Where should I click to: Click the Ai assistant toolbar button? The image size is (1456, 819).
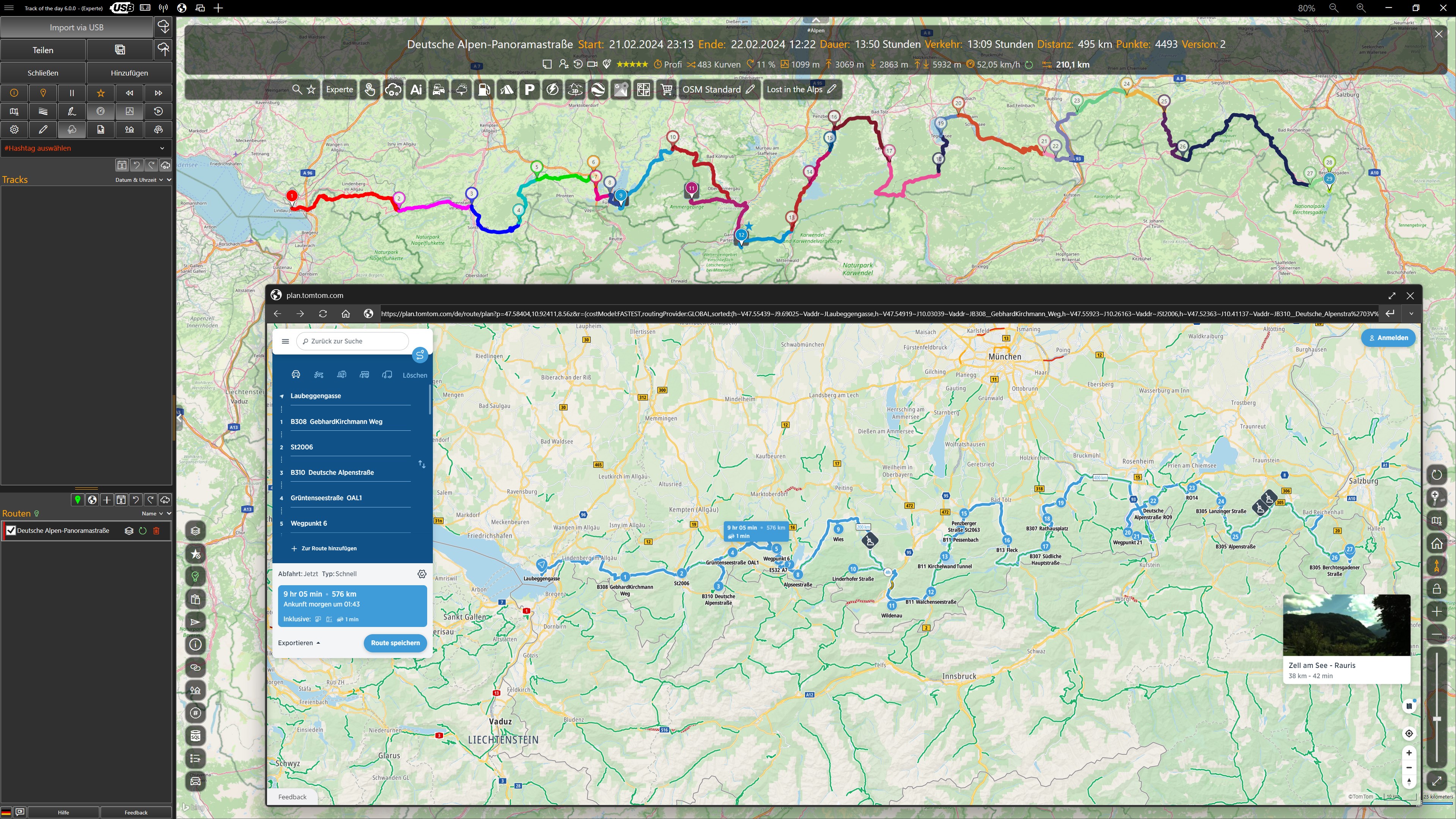pyautogui.click(x=416, y=89)
